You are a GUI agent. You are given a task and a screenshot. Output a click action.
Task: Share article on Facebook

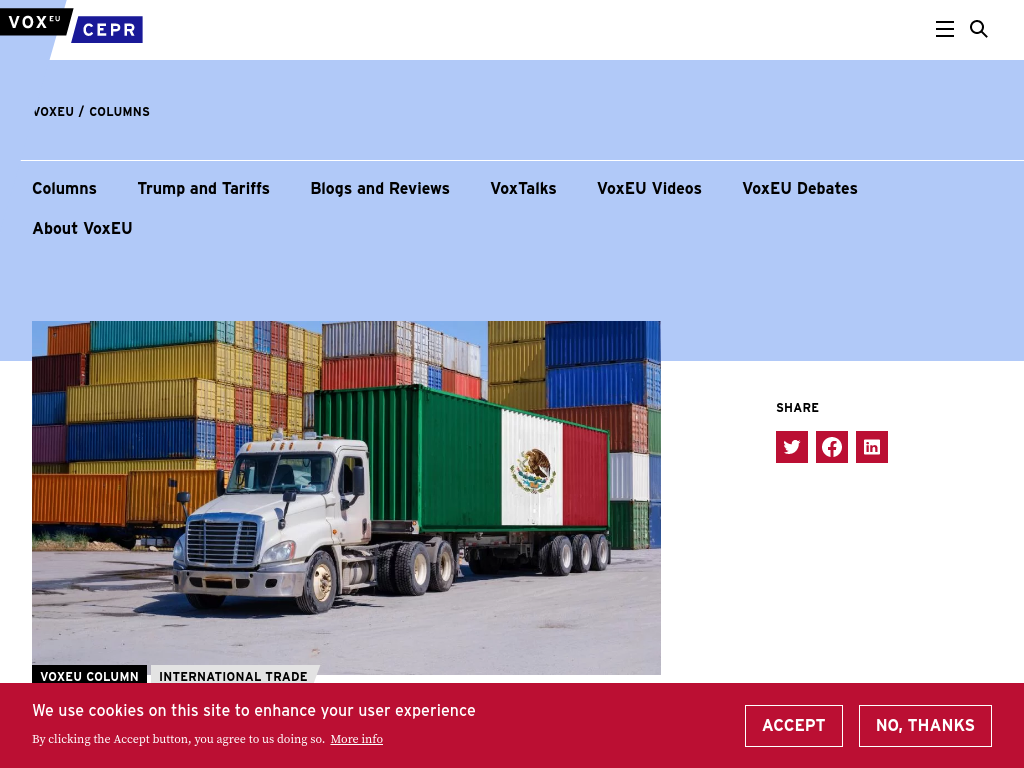coord(831,447)
